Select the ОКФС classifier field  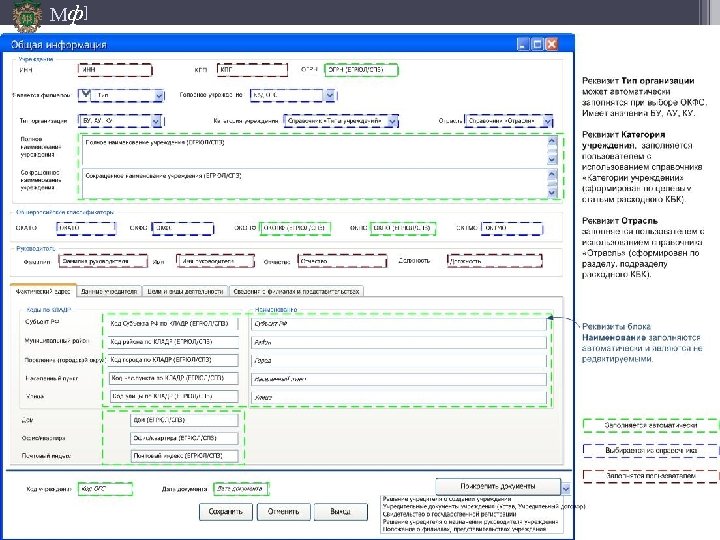click(183, 228)
